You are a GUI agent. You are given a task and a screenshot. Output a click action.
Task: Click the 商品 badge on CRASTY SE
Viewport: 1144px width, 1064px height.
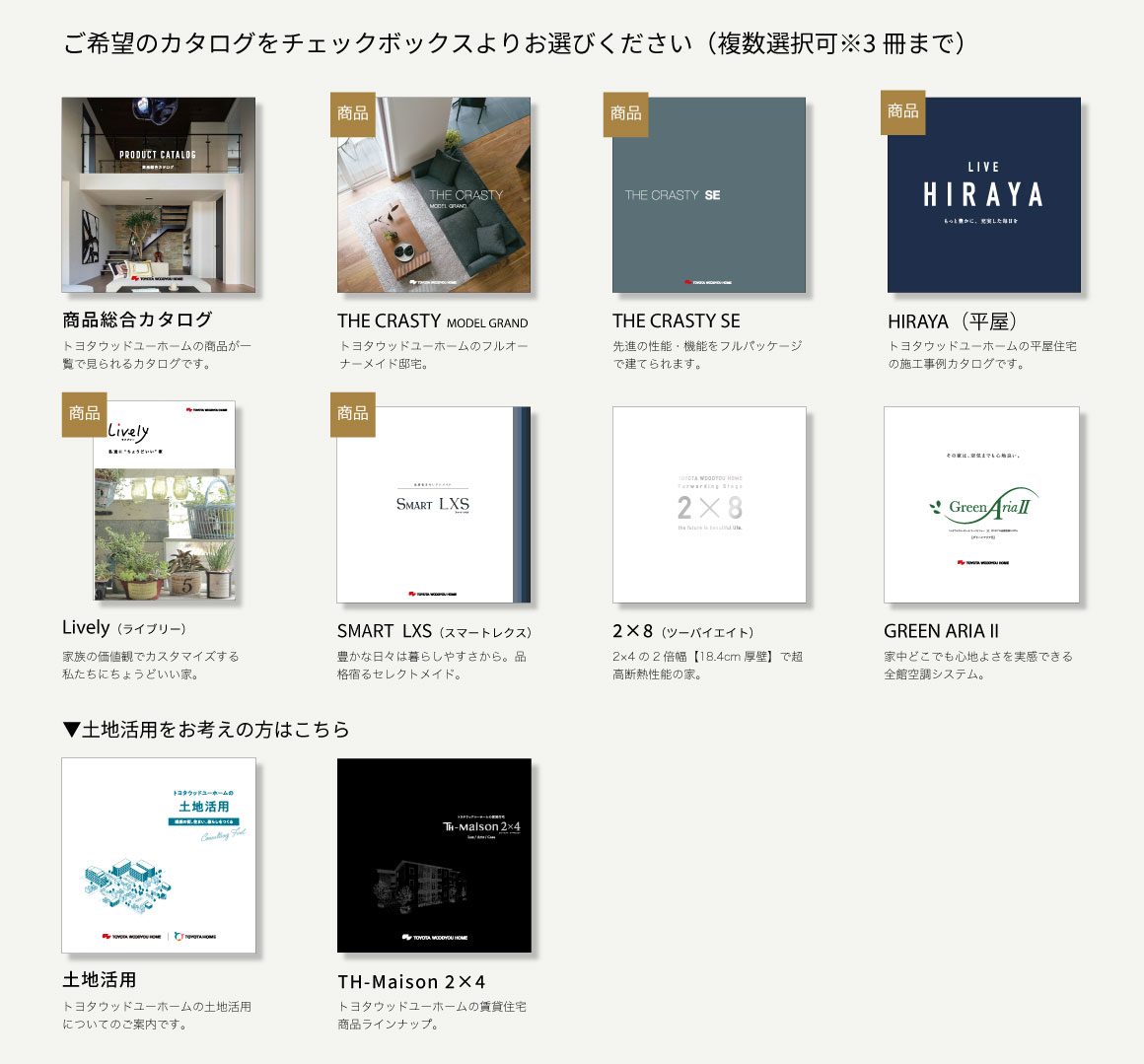tap(626, 114)
